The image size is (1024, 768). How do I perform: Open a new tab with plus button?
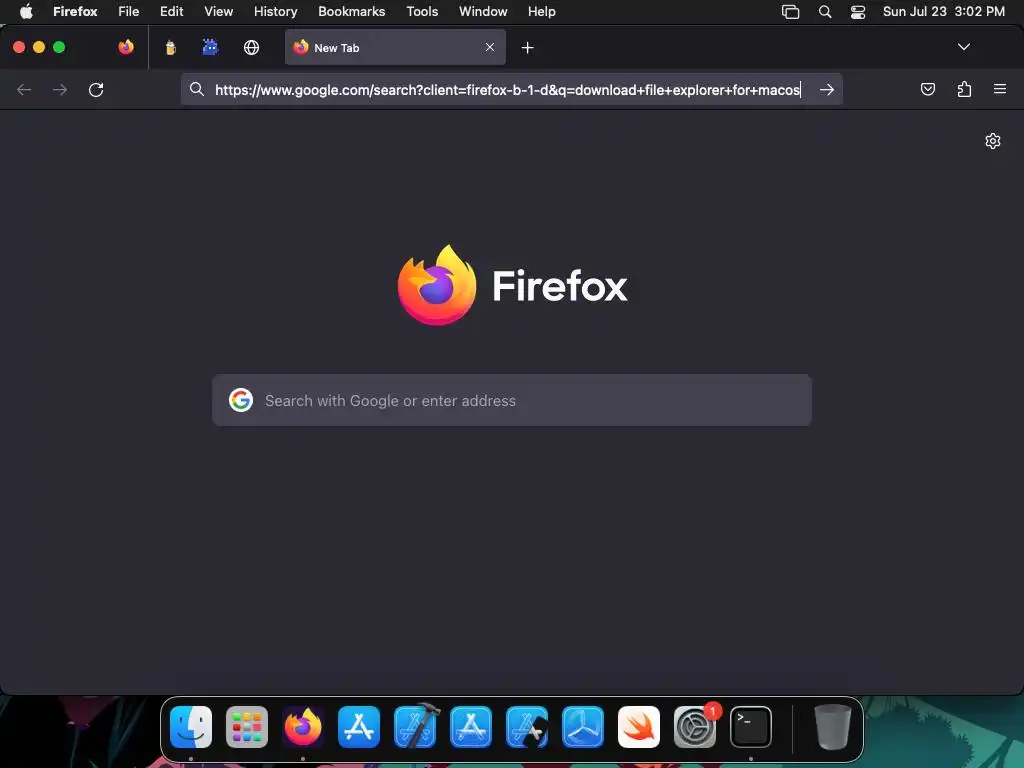[x=528, y=48]
